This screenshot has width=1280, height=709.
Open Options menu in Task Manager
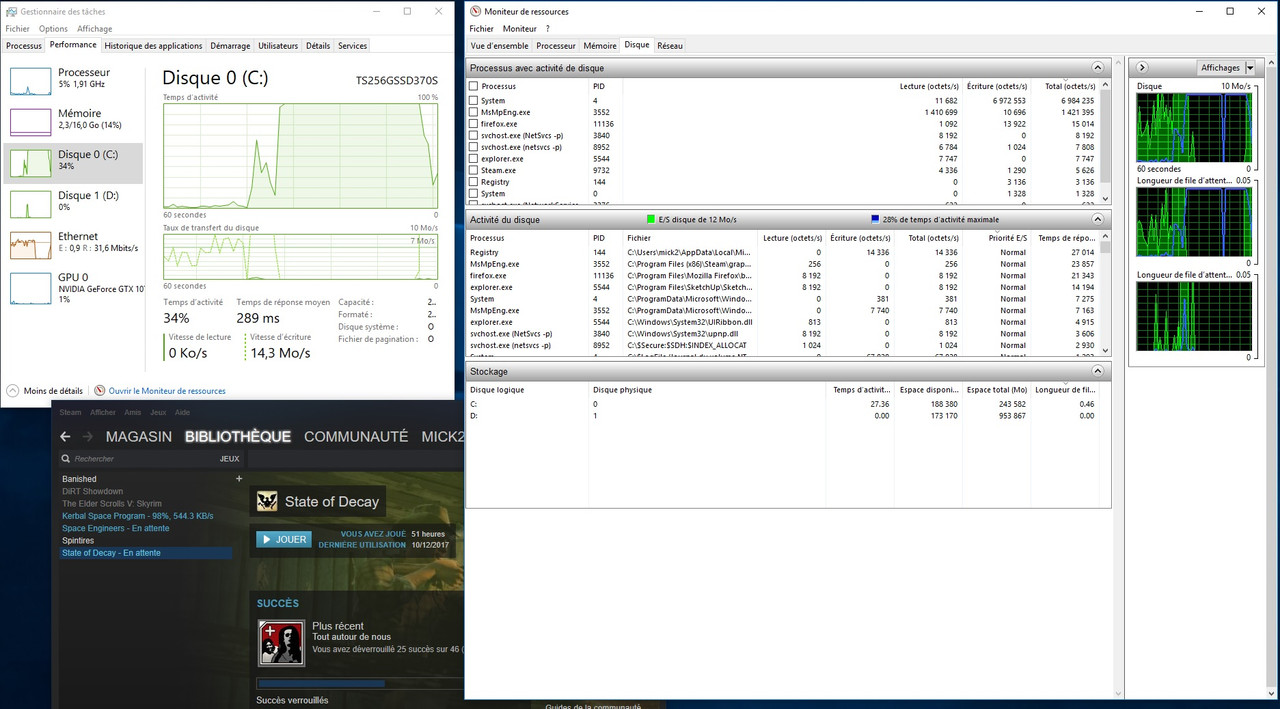tap(53, 29)
